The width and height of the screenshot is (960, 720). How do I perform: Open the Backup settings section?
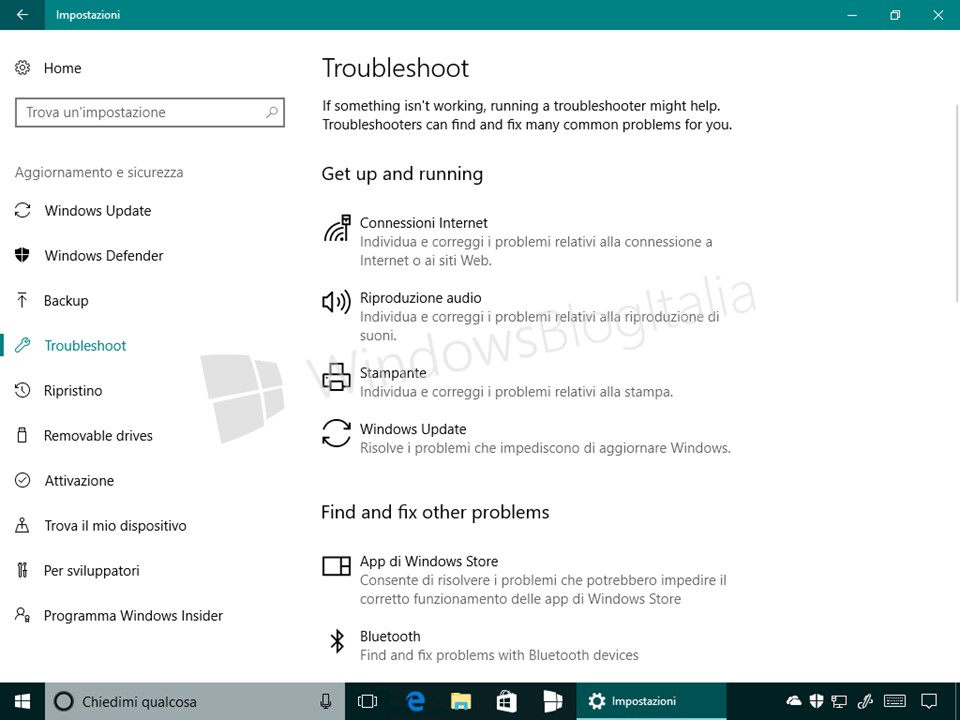[x=66, y=301]
